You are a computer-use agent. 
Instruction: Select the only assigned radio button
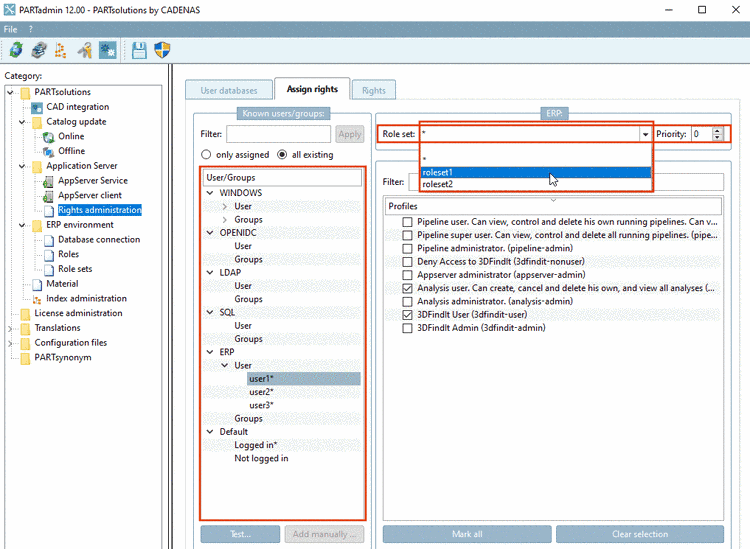pos(206,154)
